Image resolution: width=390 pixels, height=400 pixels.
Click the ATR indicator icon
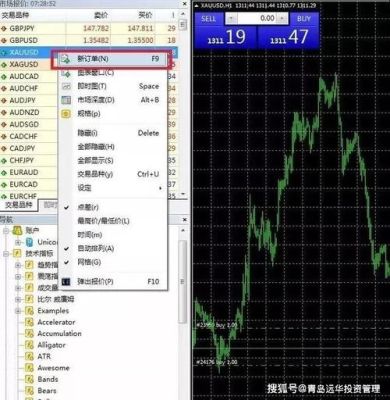coord(30,357)
